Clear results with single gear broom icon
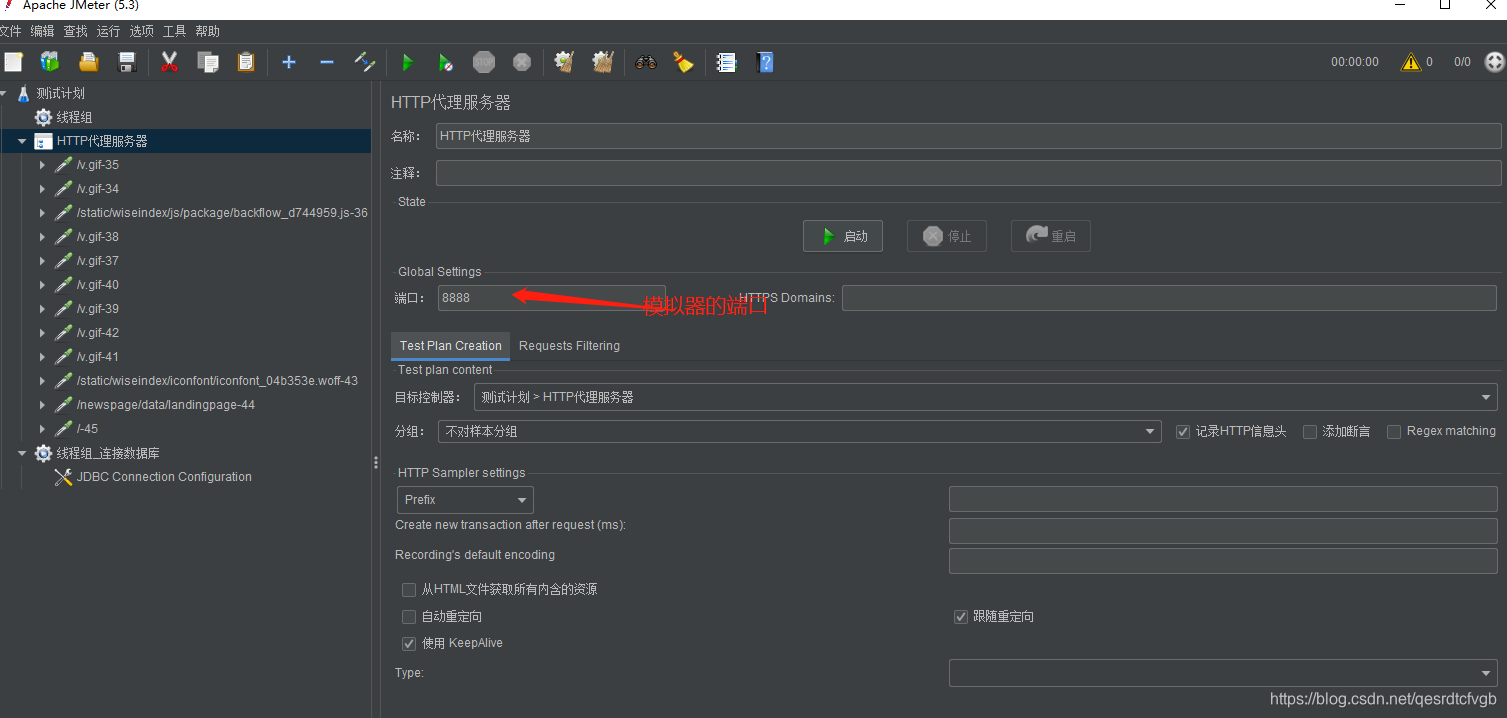This screenshot has width=1507, height=718. click(564, 62)
